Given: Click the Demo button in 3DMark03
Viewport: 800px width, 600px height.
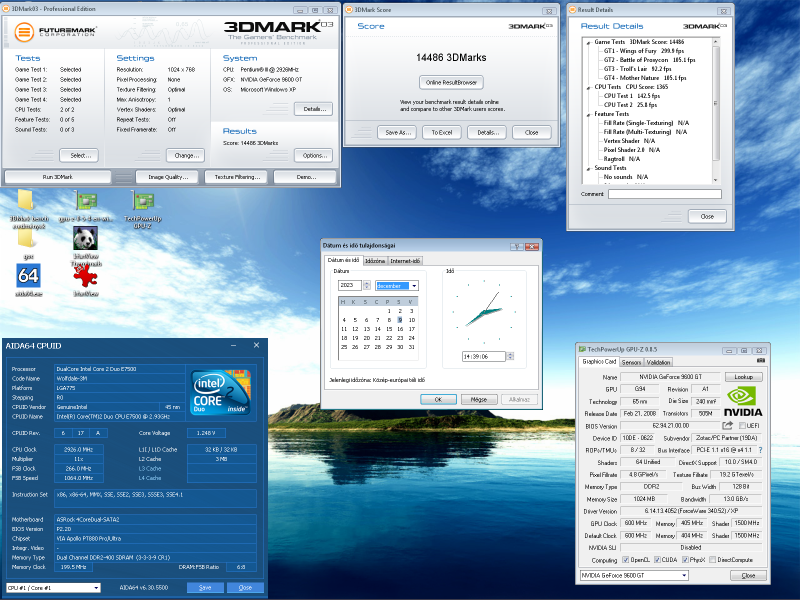Looking at the screenshot, I should 305,177.
